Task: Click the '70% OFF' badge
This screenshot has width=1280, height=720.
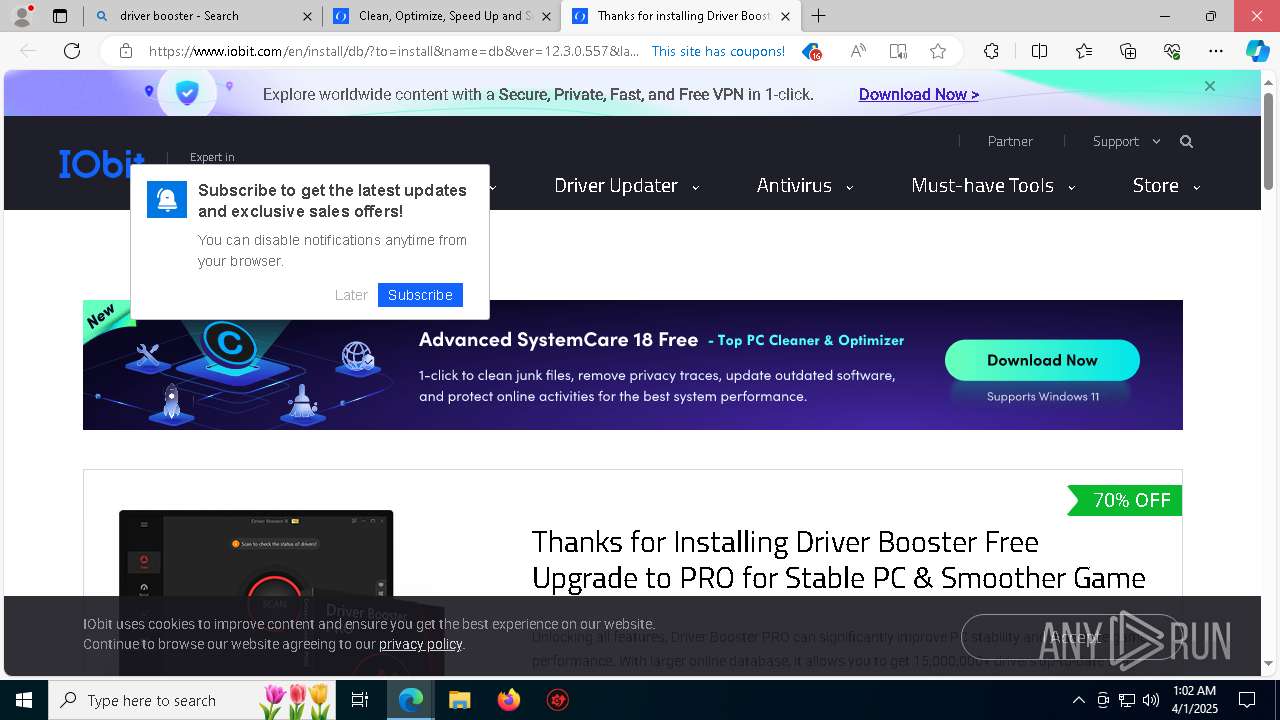Action: [1125, 500]
